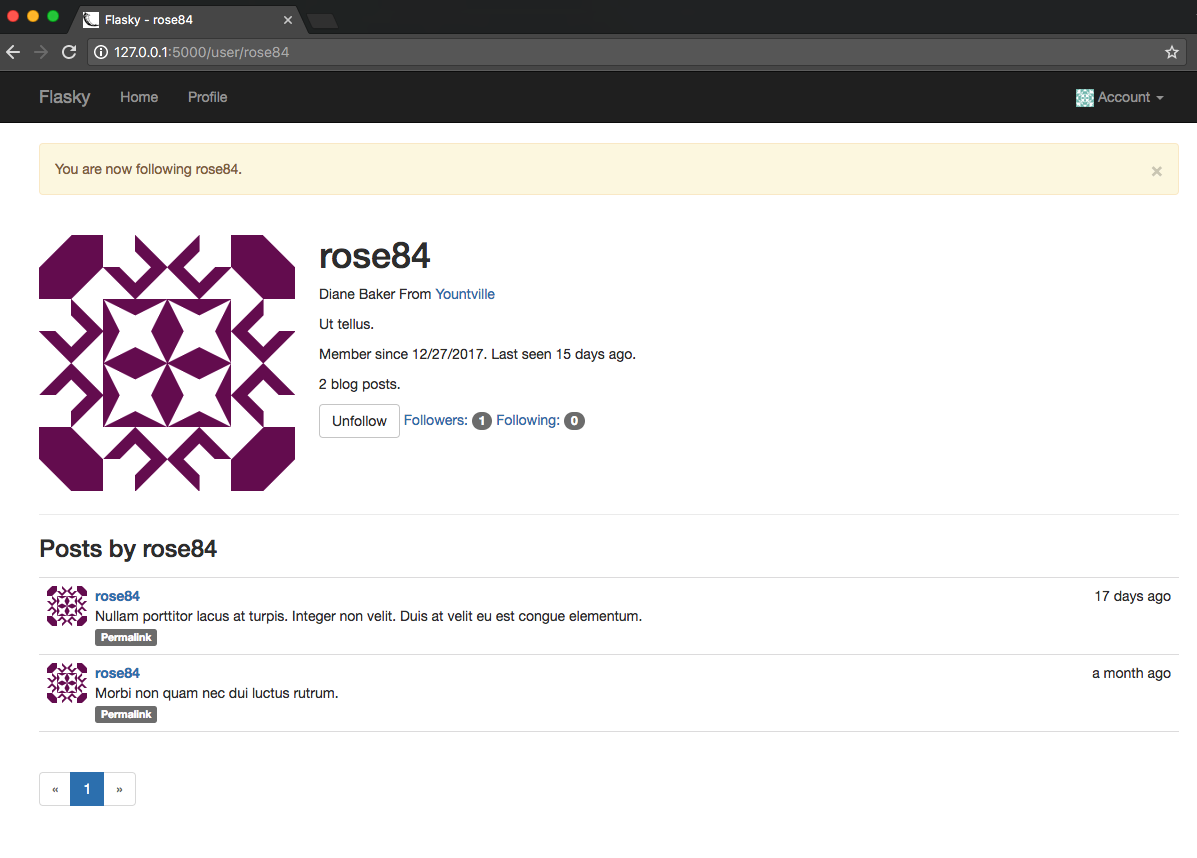Open the Yountville location link
Image resolution: width=1197 pixels, height=858 pixels.
tap(465, 294)
